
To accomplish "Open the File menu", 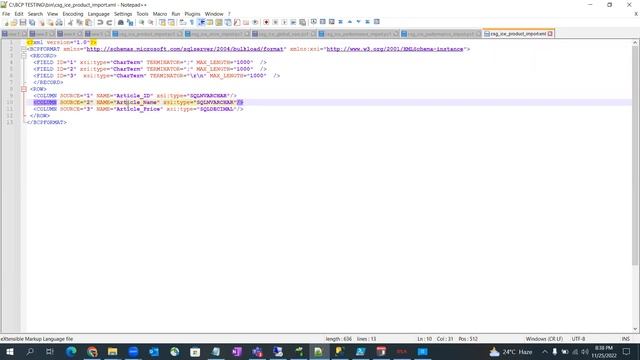I will click(6, 14).
